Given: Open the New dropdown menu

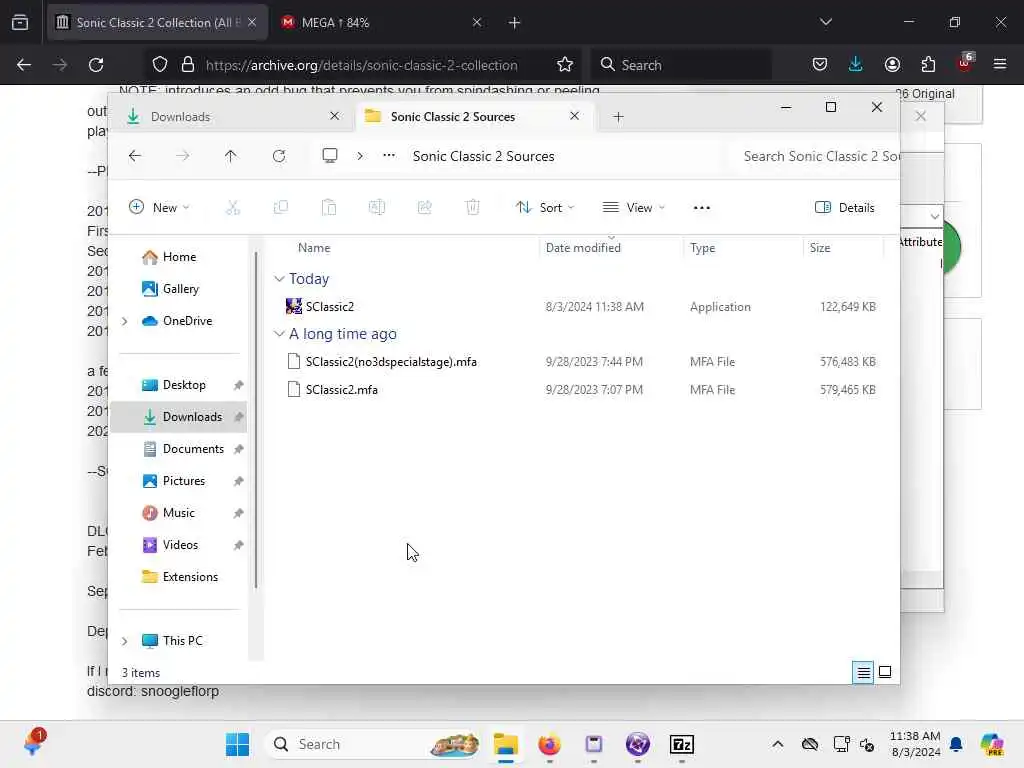Looking at the screenshot, I should click(x=159, y=208).
